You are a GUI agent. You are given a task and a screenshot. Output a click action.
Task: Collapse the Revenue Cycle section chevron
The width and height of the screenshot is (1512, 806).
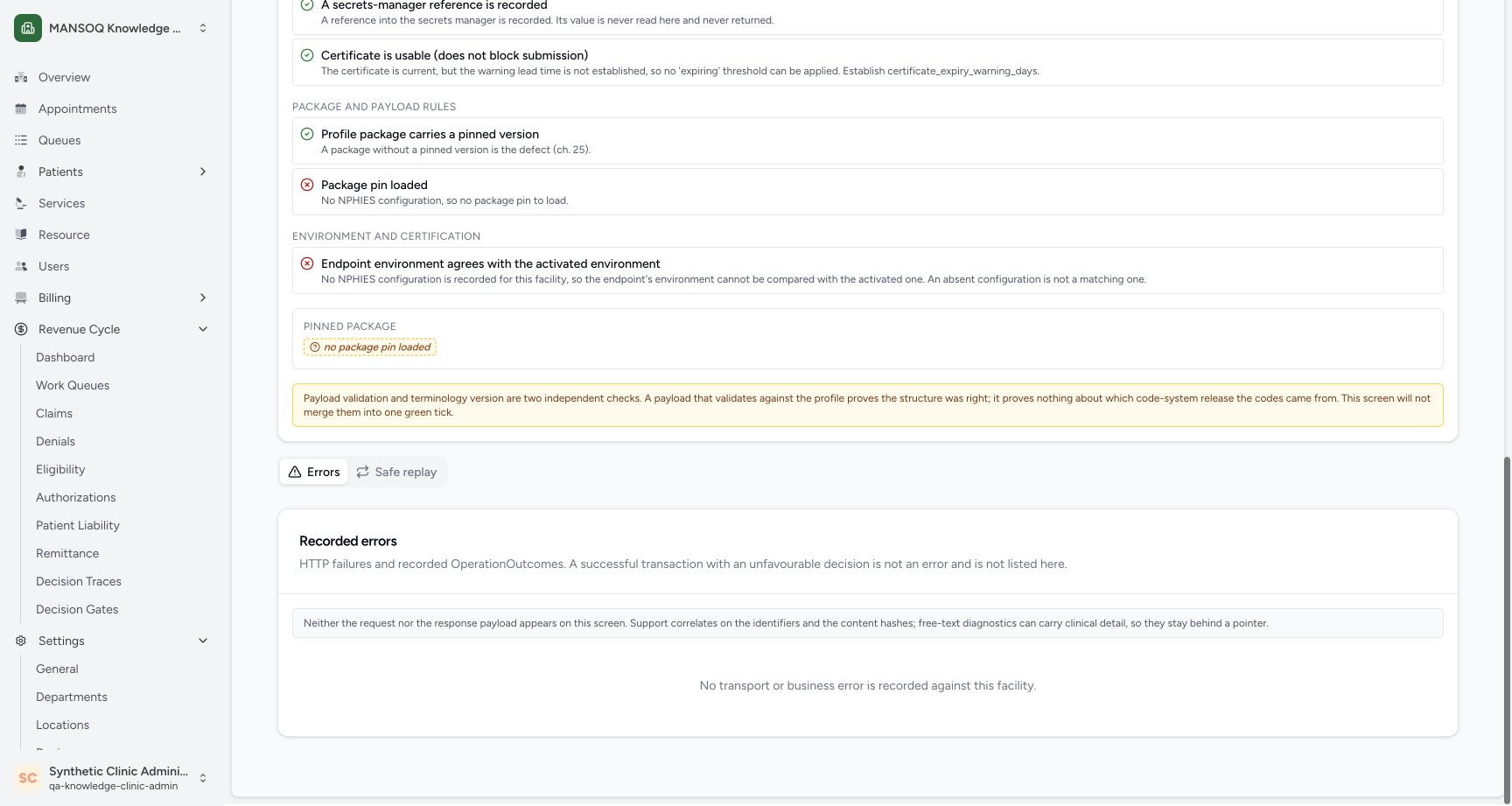click(x=203, y=329)
